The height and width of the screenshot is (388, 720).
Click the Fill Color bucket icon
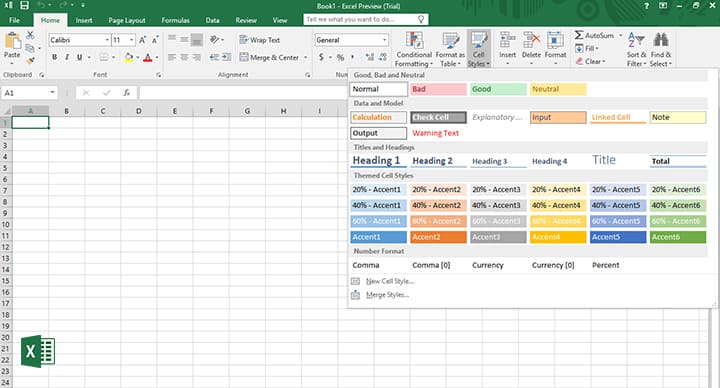tap(129, 57)
